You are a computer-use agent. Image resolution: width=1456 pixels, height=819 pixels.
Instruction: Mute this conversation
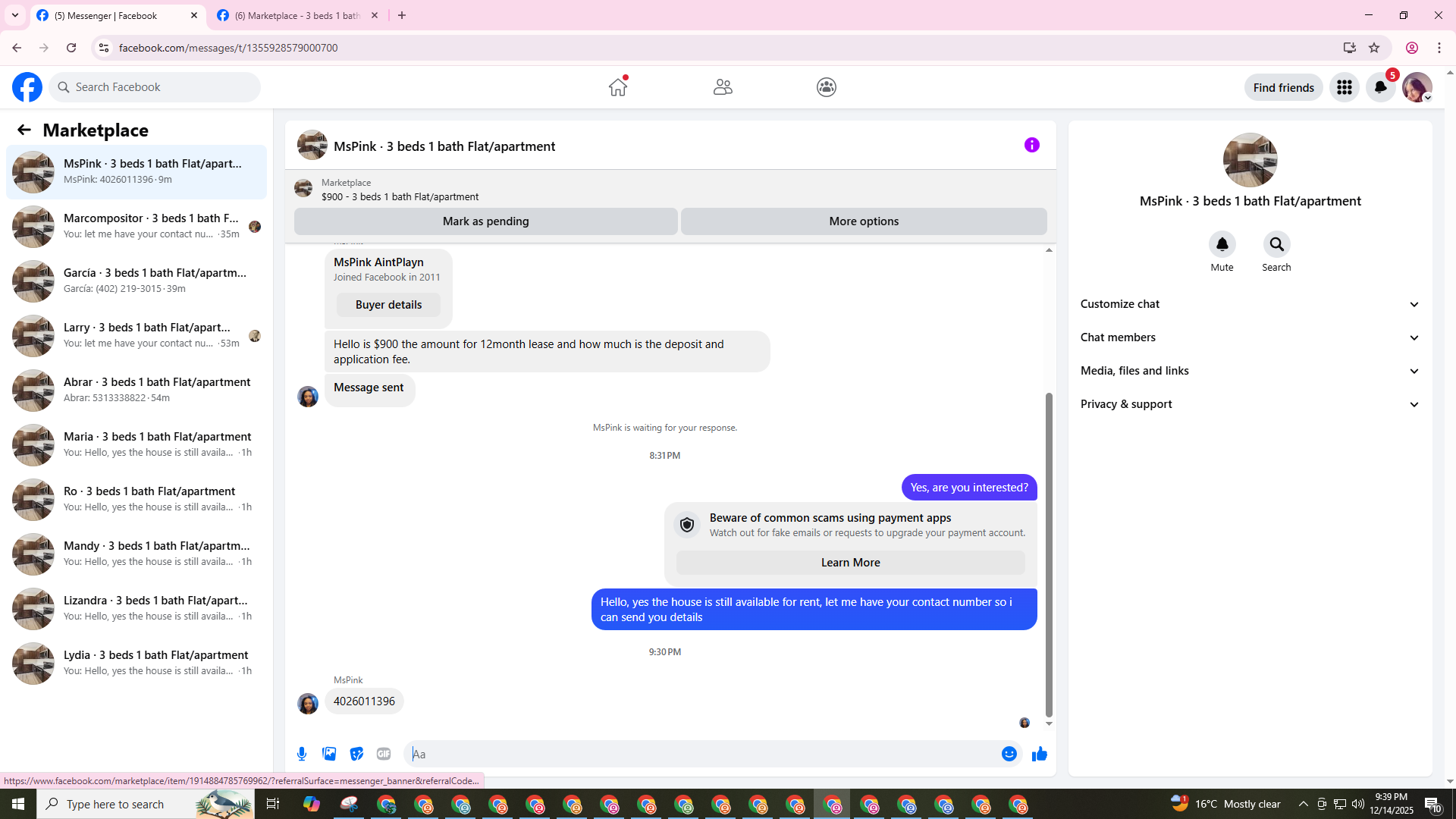pos(1222,245)
